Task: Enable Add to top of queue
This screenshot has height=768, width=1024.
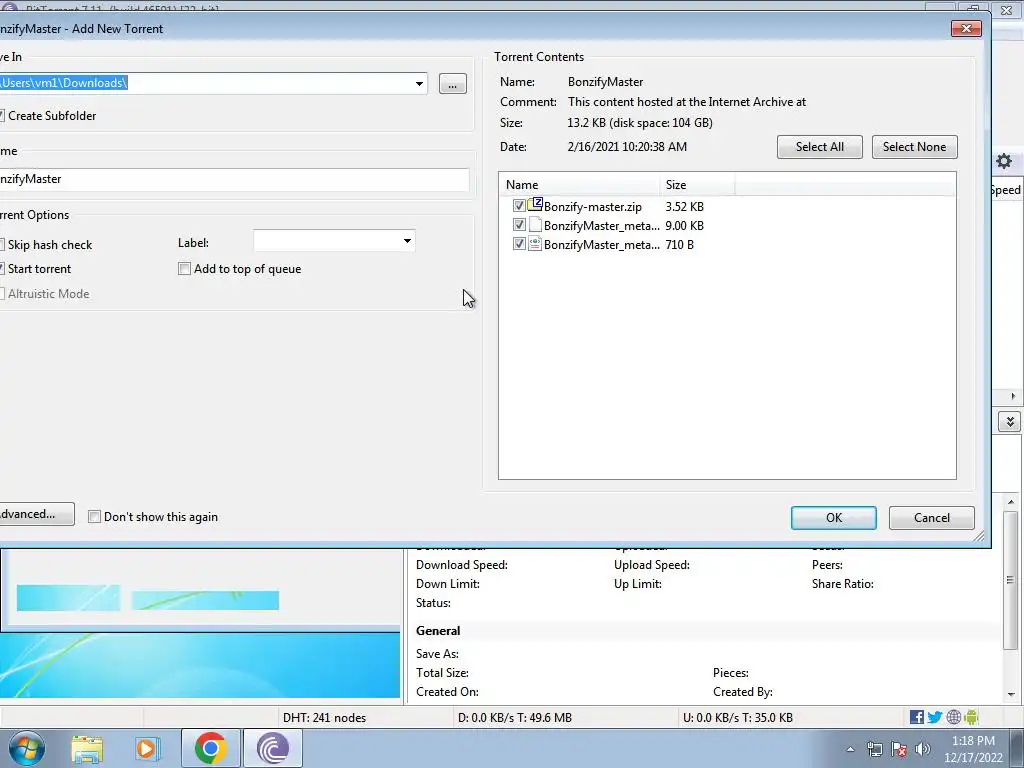Action: (x=184, y=268)
